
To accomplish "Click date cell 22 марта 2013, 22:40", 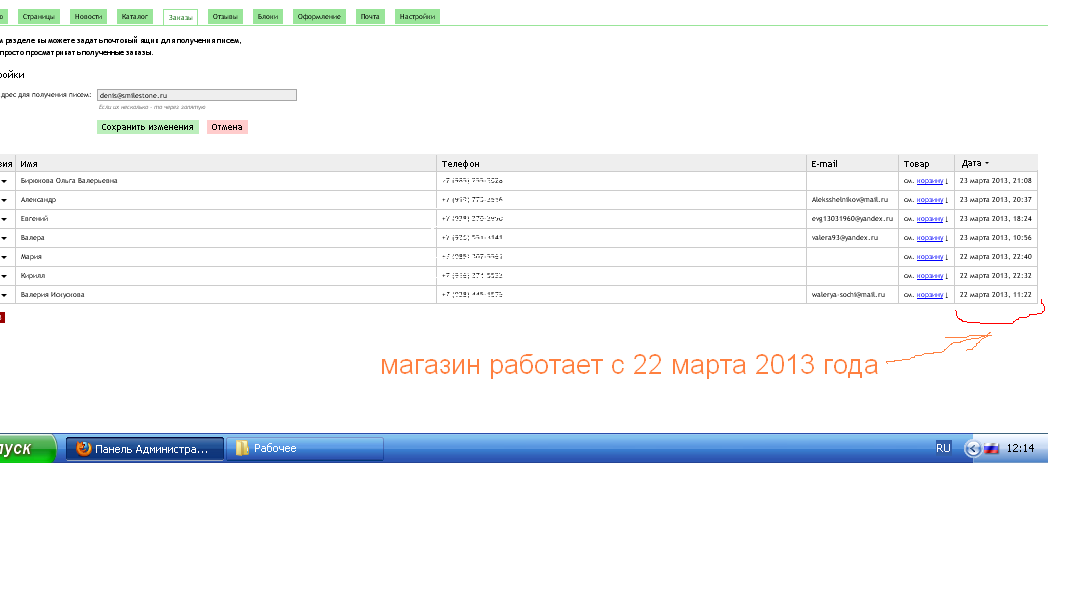I will (x=995, y=257).
